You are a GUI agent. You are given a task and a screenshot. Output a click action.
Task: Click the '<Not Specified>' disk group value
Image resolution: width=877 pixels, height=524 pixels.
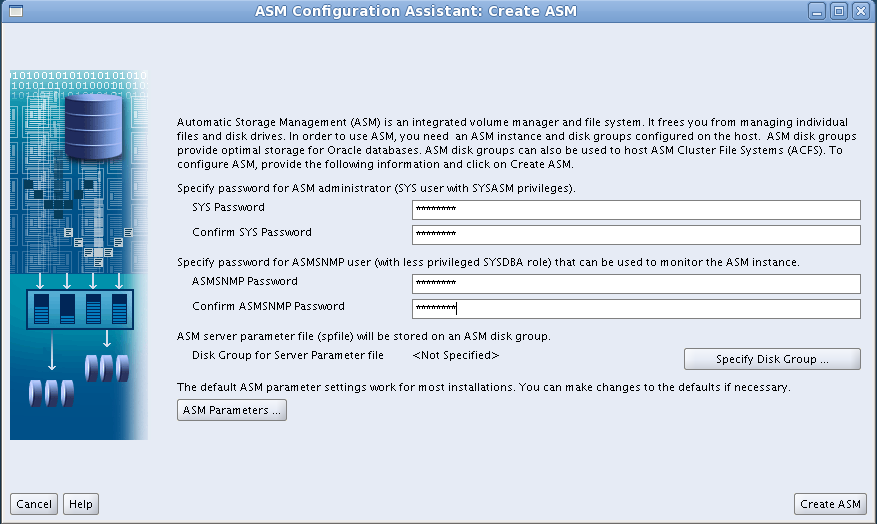455,355
